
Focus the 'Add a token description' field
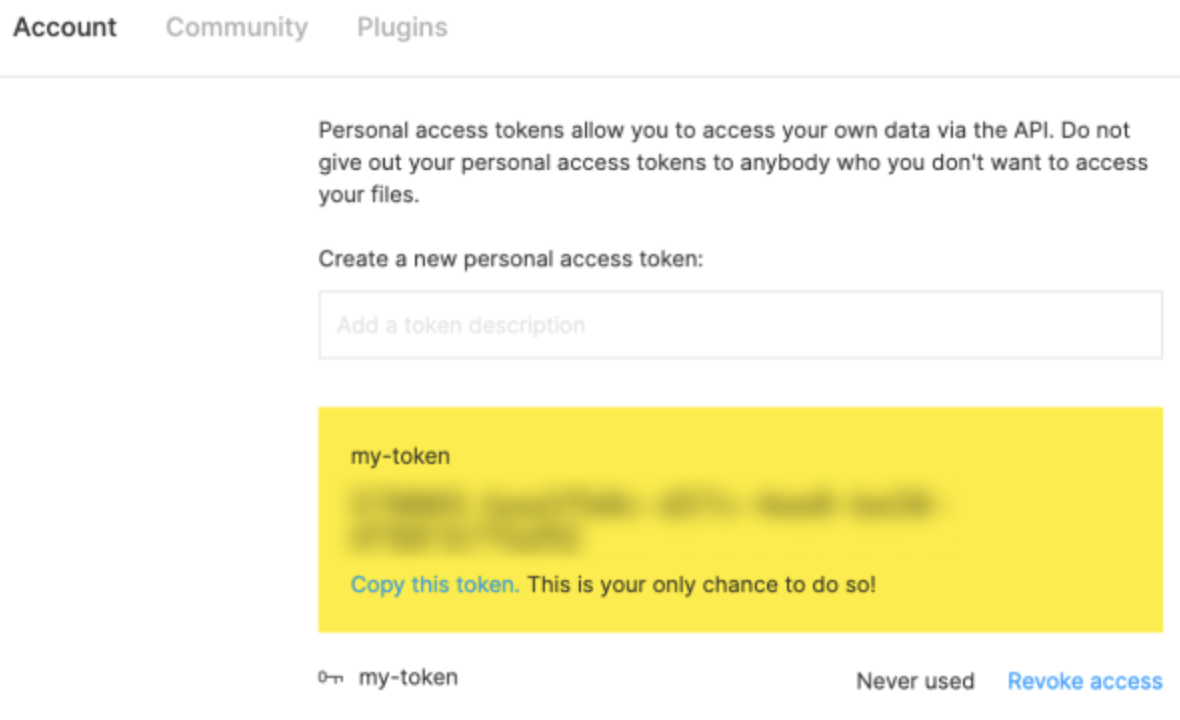[x=741, y=325]
